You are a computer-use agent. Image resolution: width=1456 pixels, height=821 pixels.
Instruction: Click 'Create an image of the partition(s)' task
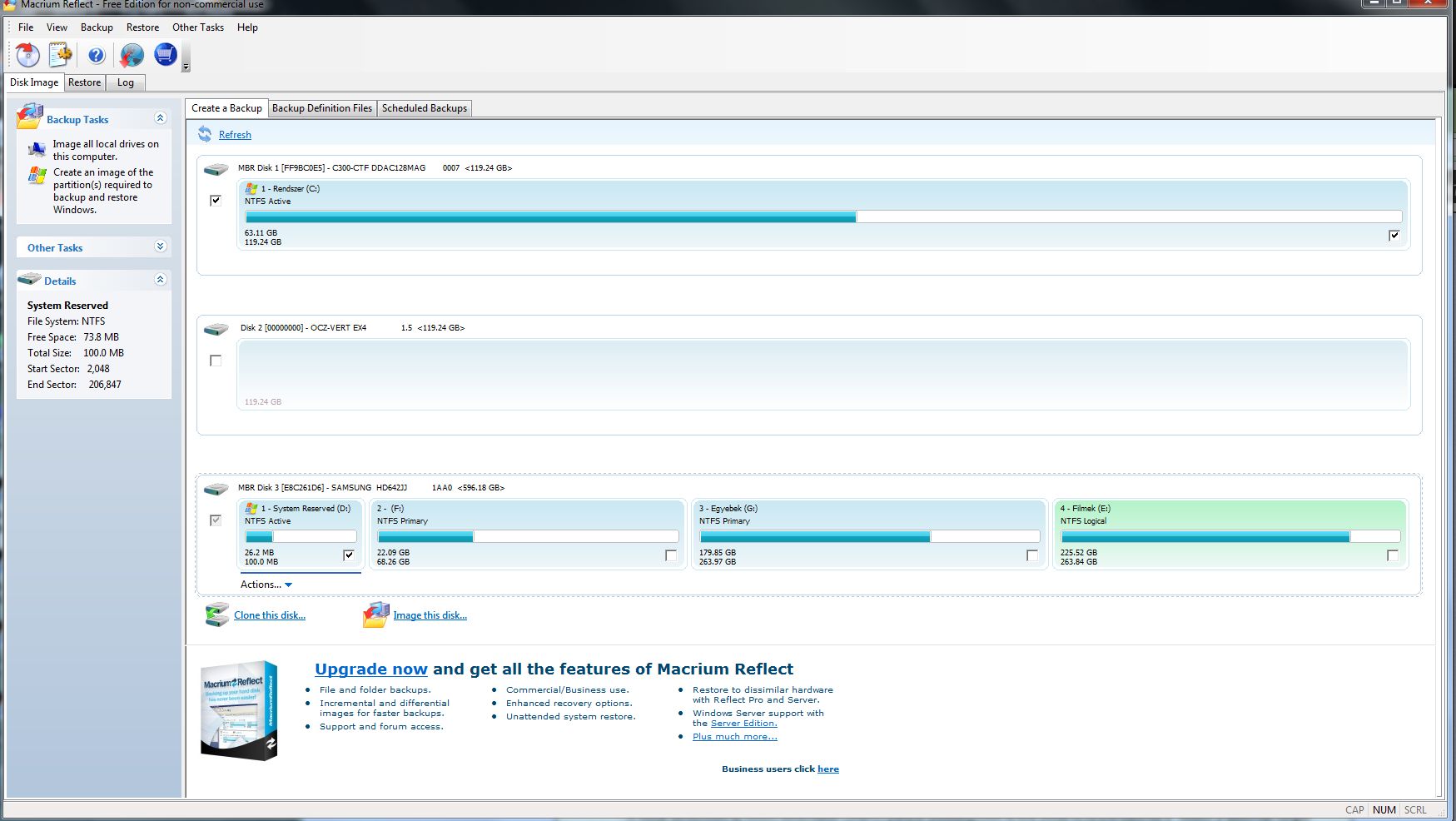click(x=103, y=191)
